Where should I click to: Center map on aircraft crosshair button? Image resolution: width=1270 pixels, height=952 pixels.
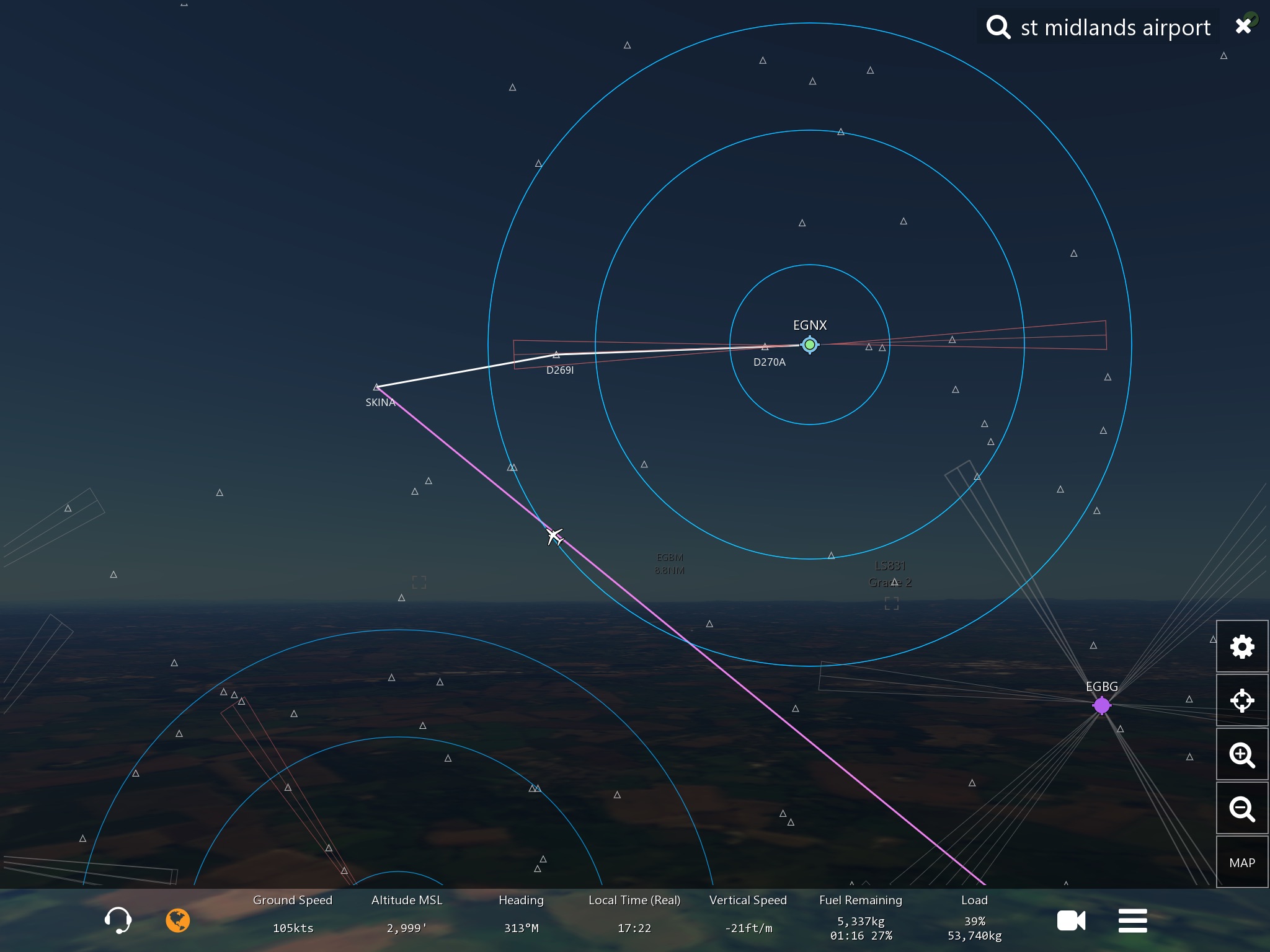click(1241, 701)
